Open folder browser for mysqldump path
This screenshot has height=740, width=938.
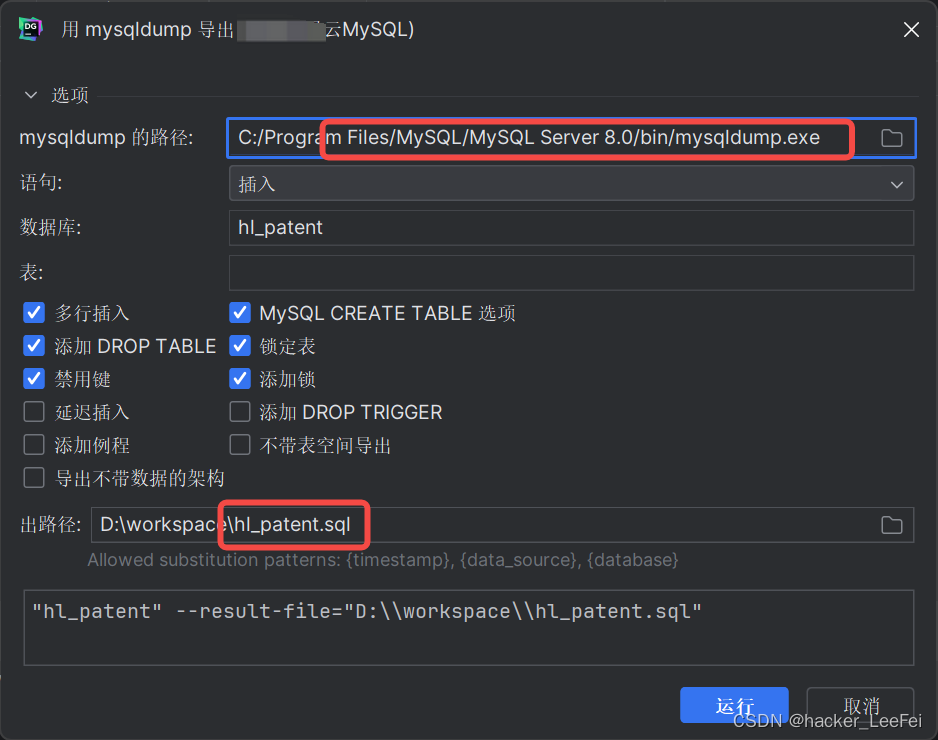(x=893, y=139)
